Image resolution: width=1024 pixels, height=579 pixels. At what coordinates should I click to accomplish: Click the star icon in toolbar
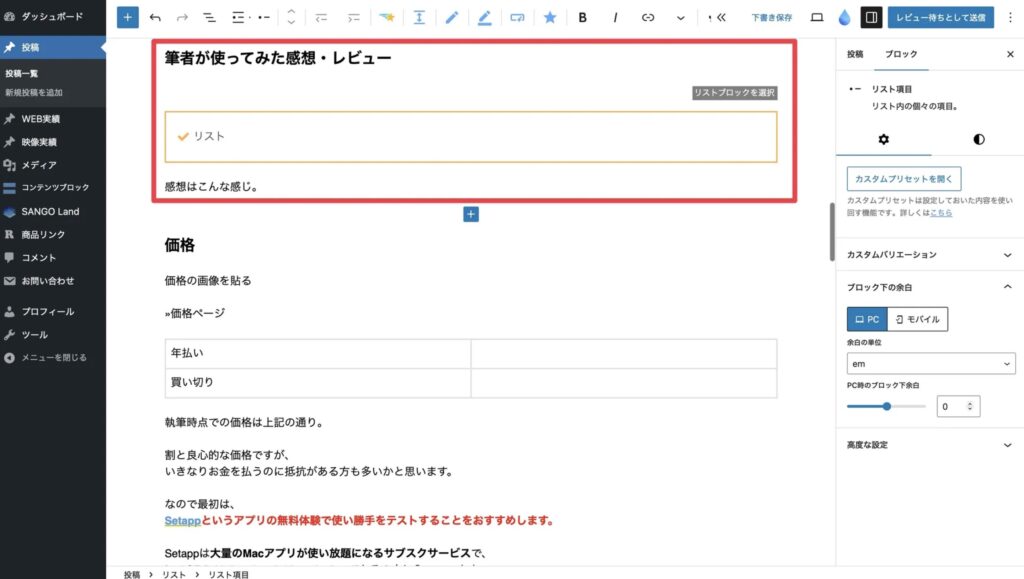tap(549, 17)
